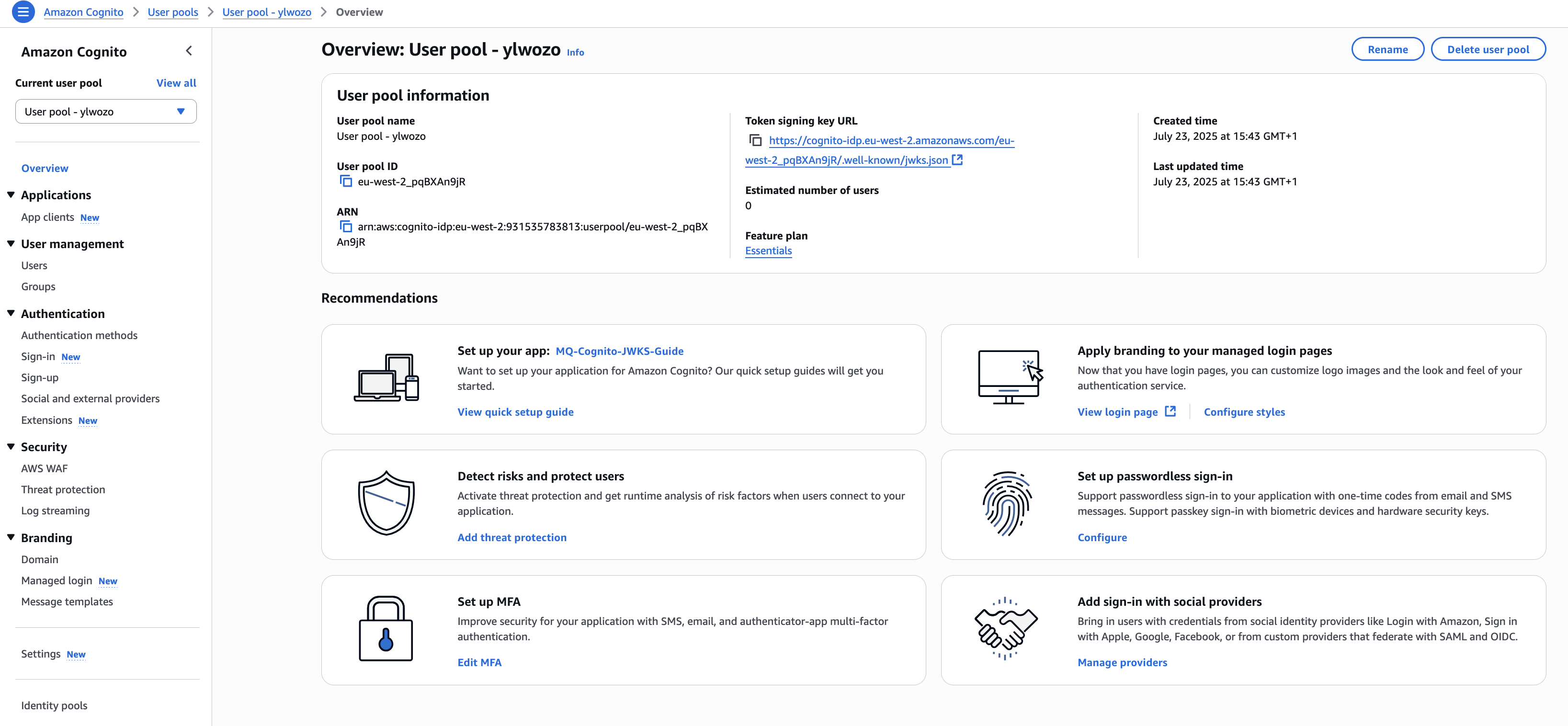Open Settings in the sidebar

[x=41, y=654]
